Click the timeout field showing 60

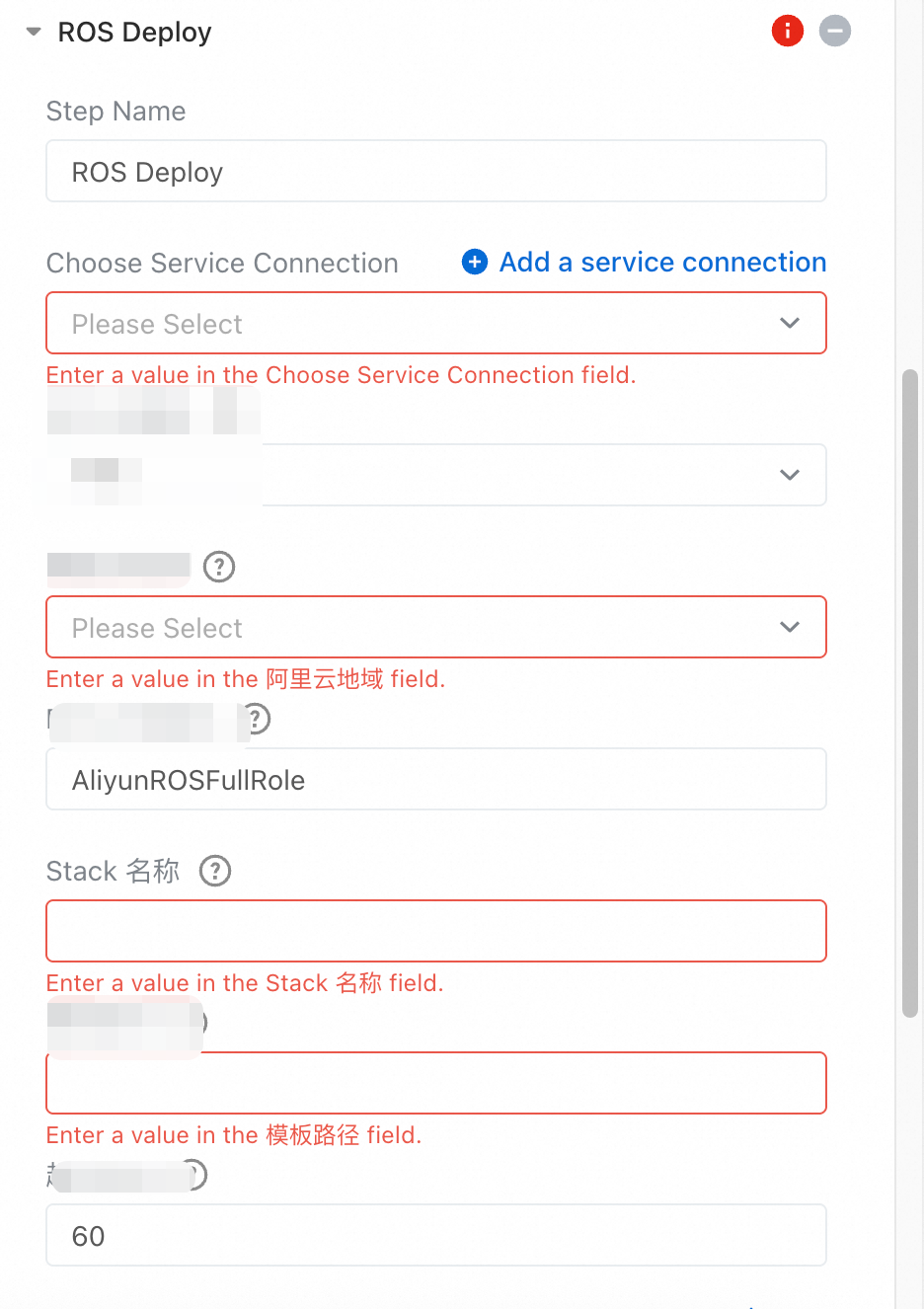435,1235
